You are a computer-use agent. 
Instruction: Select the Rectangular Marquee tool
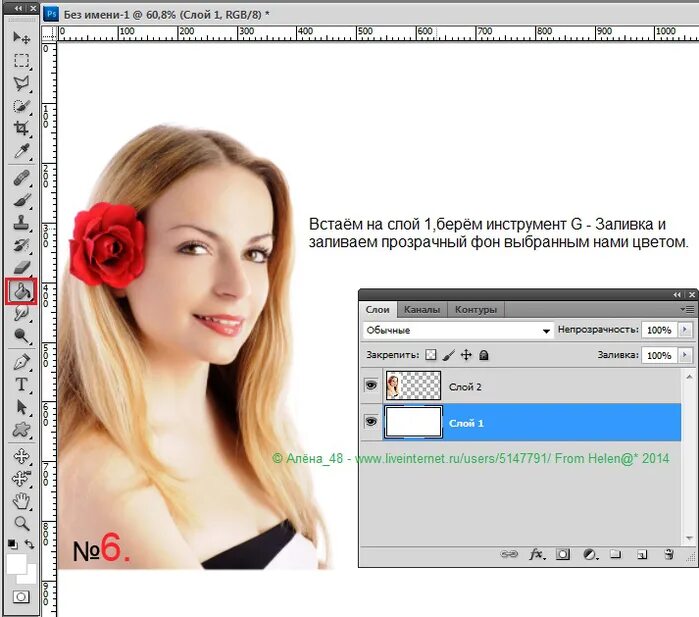coord(21,61)
